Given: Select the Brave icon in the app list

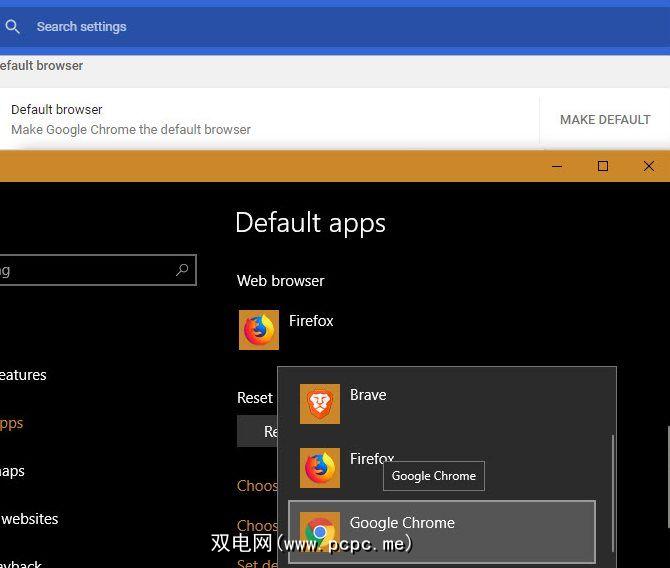Looking at the screenshot, I should 320,404.
